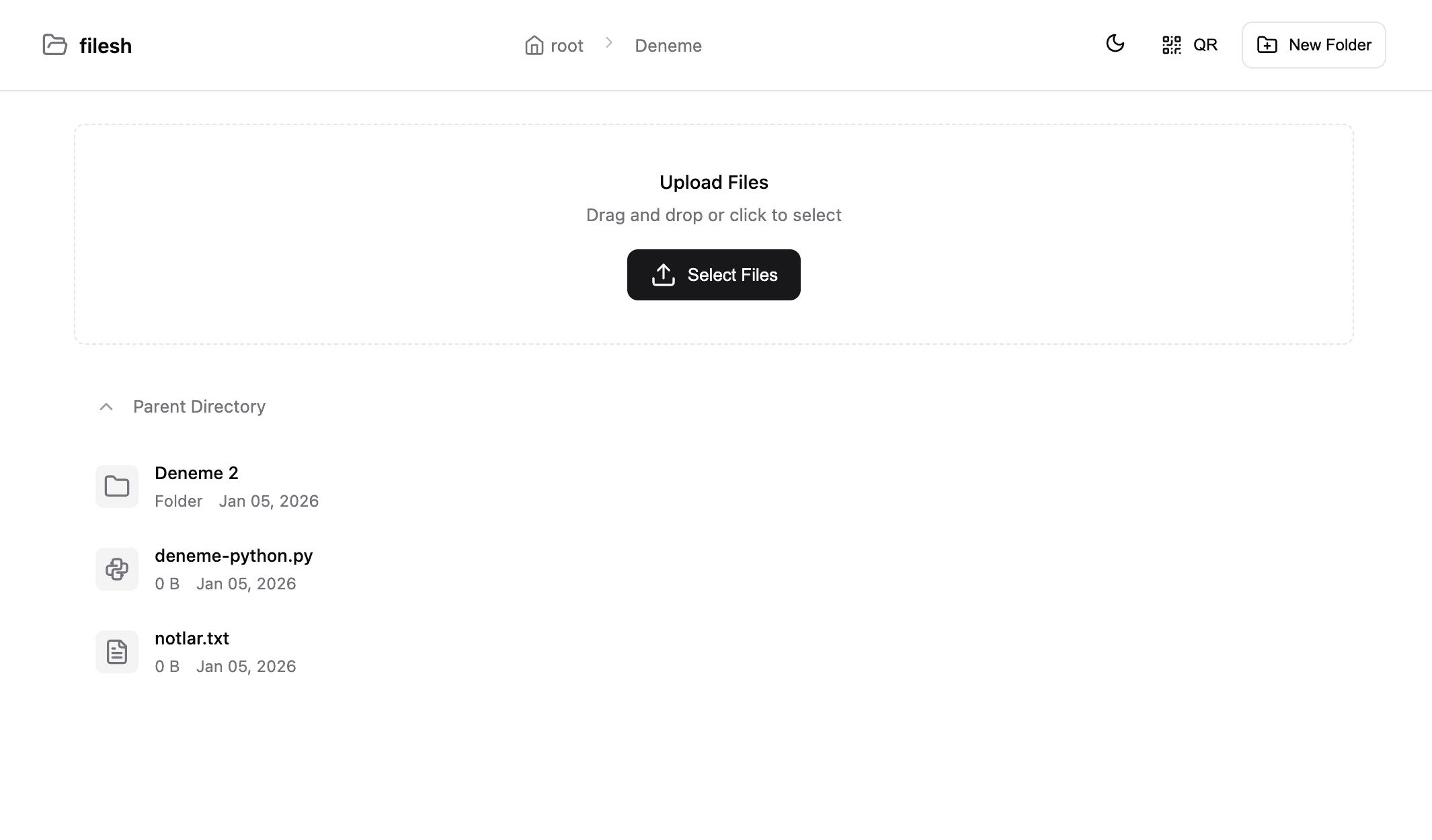Viewport: 1432px width, 840px height.
Task: Toggle dark mode with moon icon
Action: pos(1115,44)
